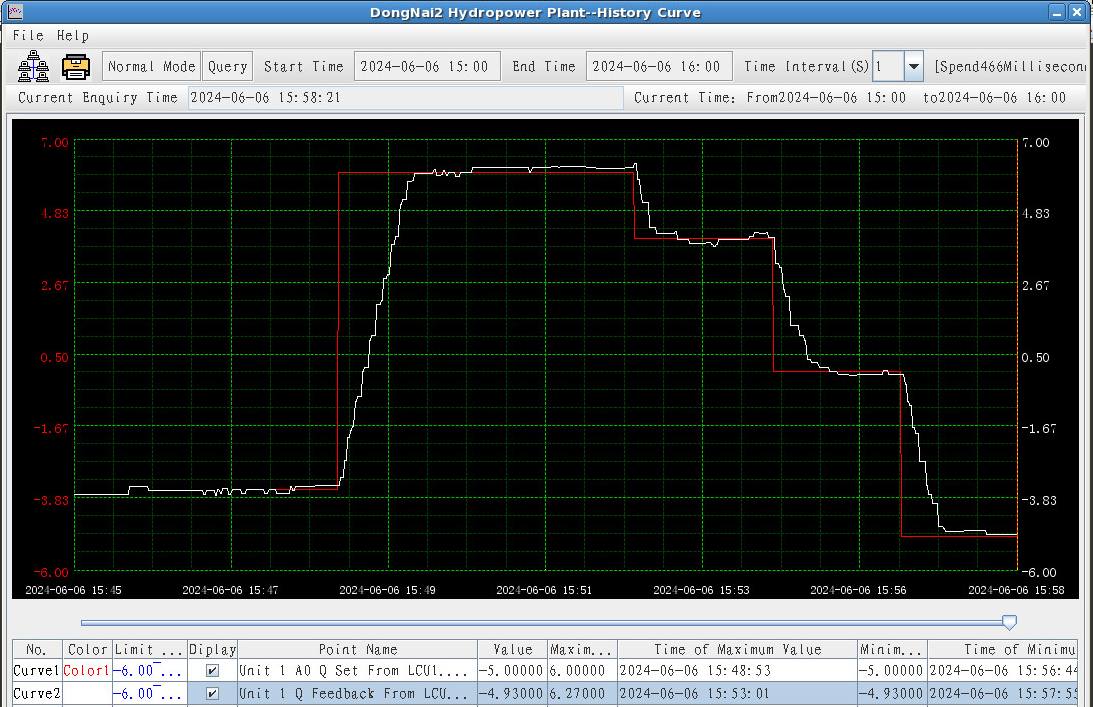Viewport: 1093px width, 707px height.
Task: Toggle display checkbox for Curve2
Action: coord(212,693)
